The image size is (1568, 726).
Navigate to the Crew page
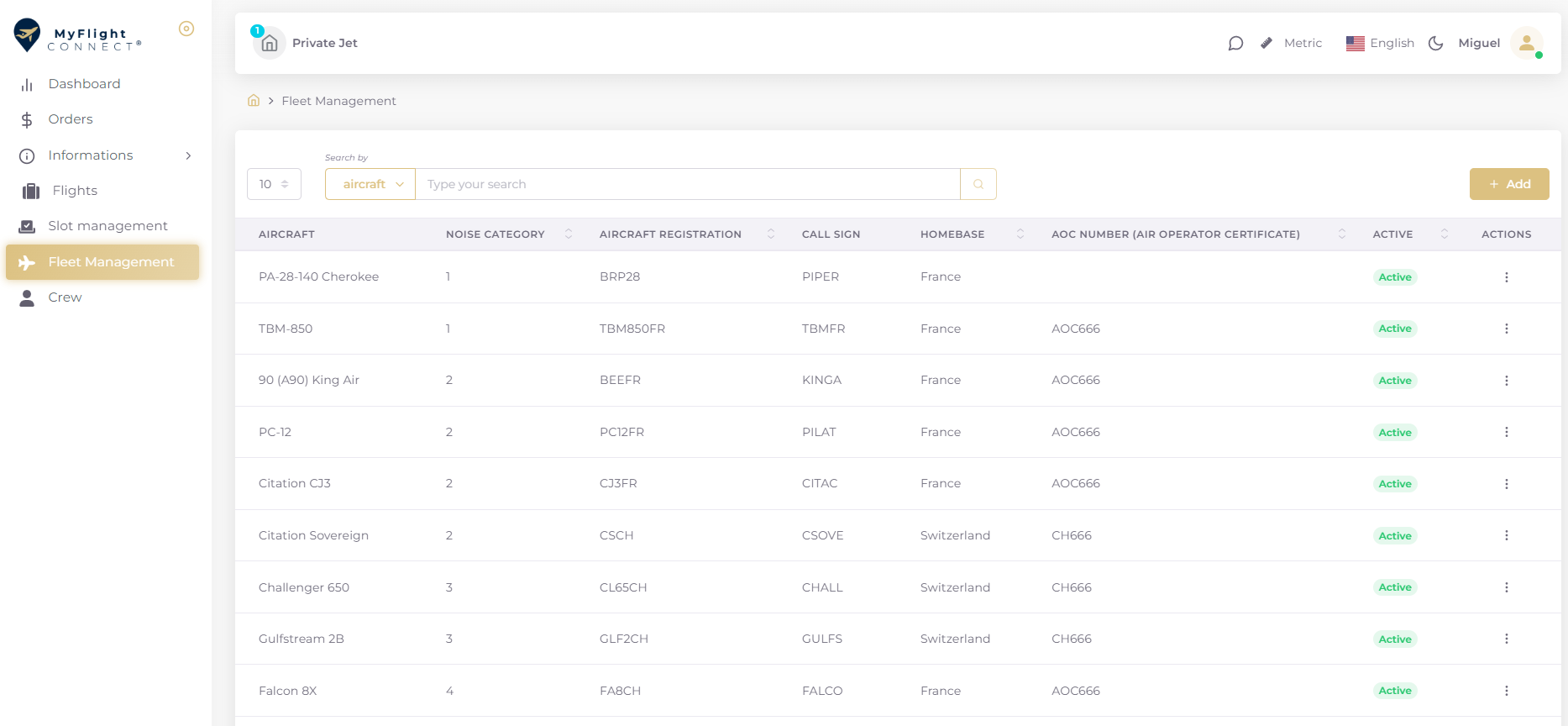coord(65,297)
